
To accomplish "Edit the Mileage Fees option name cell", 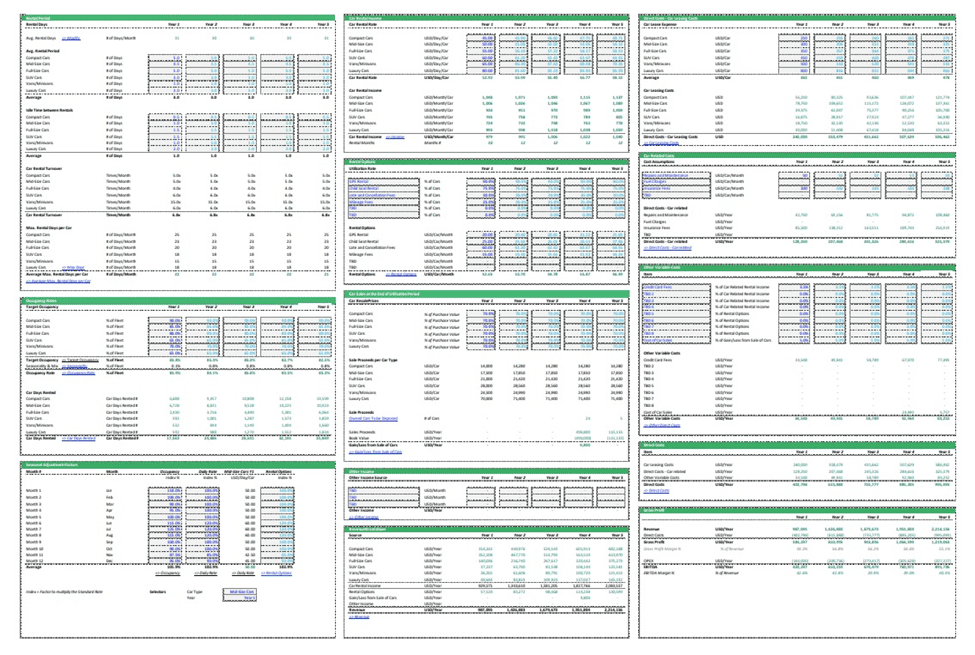I will (383, 202).
